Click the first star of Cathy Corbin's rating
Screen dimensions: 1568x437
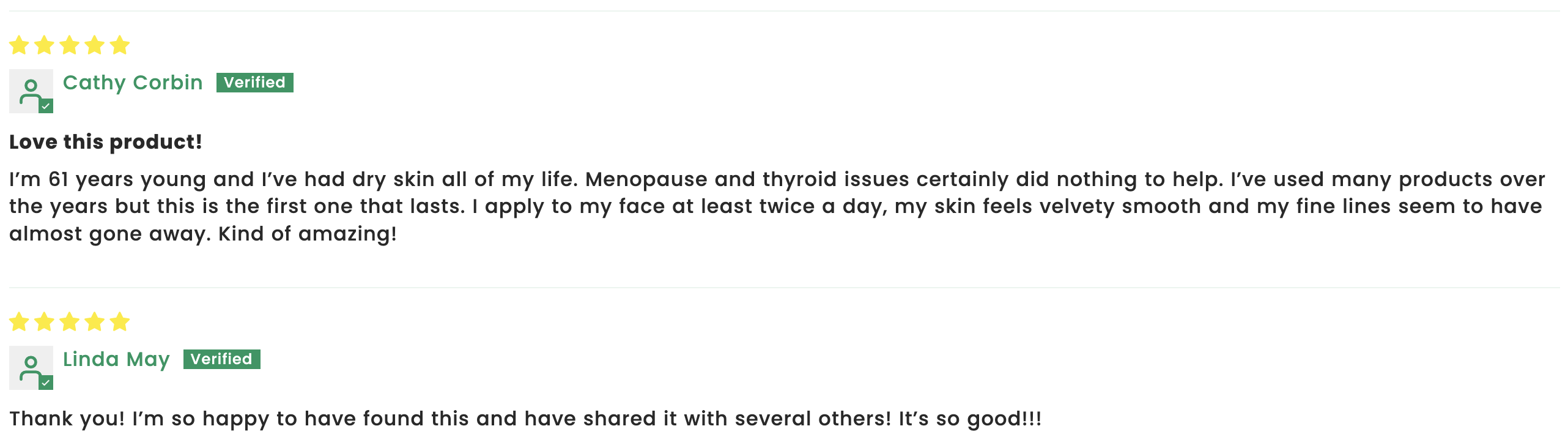pyautogui.click(x=20, y=45)
